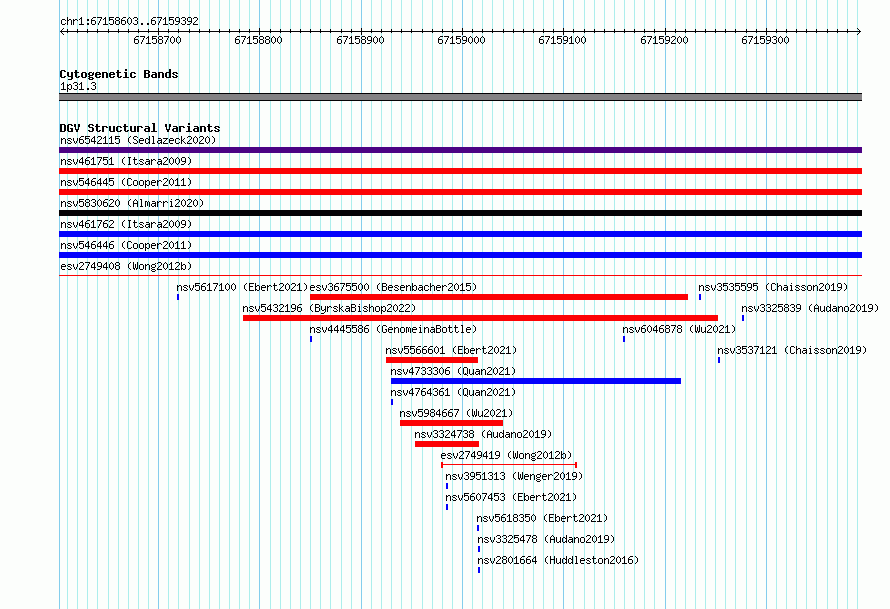Click the nsv5830620 (Almarri2020) black bar
This screenshot has height=609, width=890.
point(460,213)
